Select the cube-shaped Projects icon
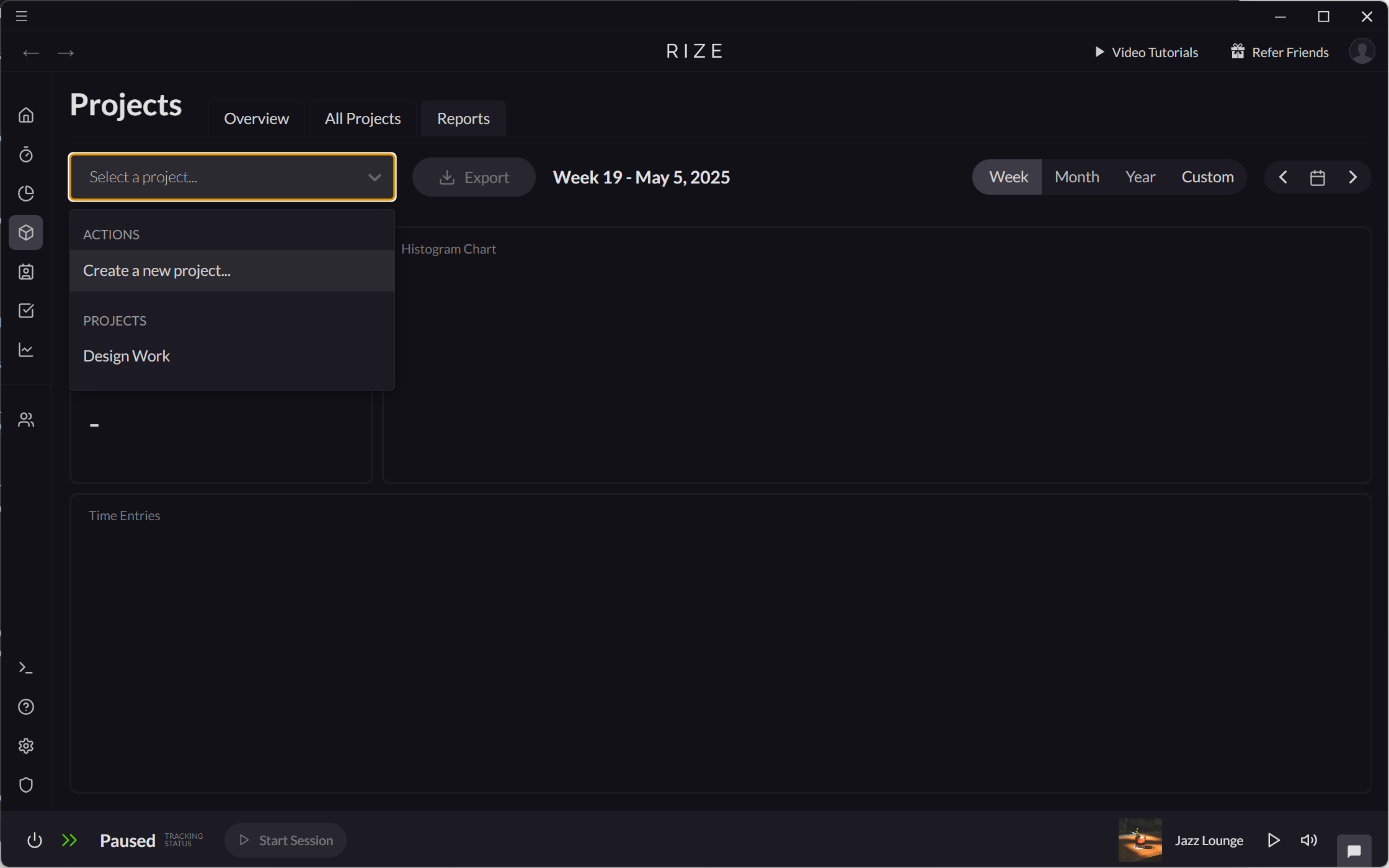1389x868 pixels. click(x=26, y=232)
